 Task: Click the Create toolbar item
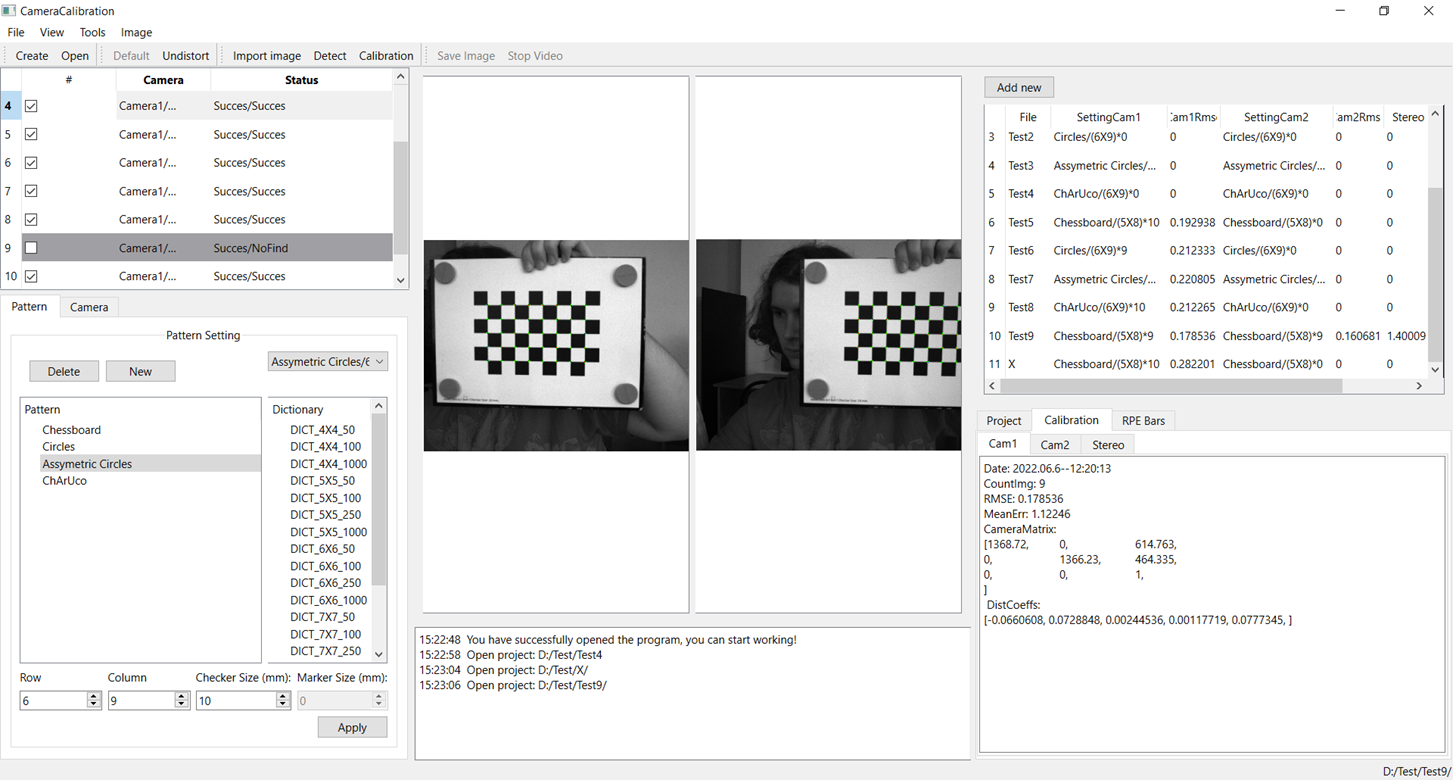point(32,56)
